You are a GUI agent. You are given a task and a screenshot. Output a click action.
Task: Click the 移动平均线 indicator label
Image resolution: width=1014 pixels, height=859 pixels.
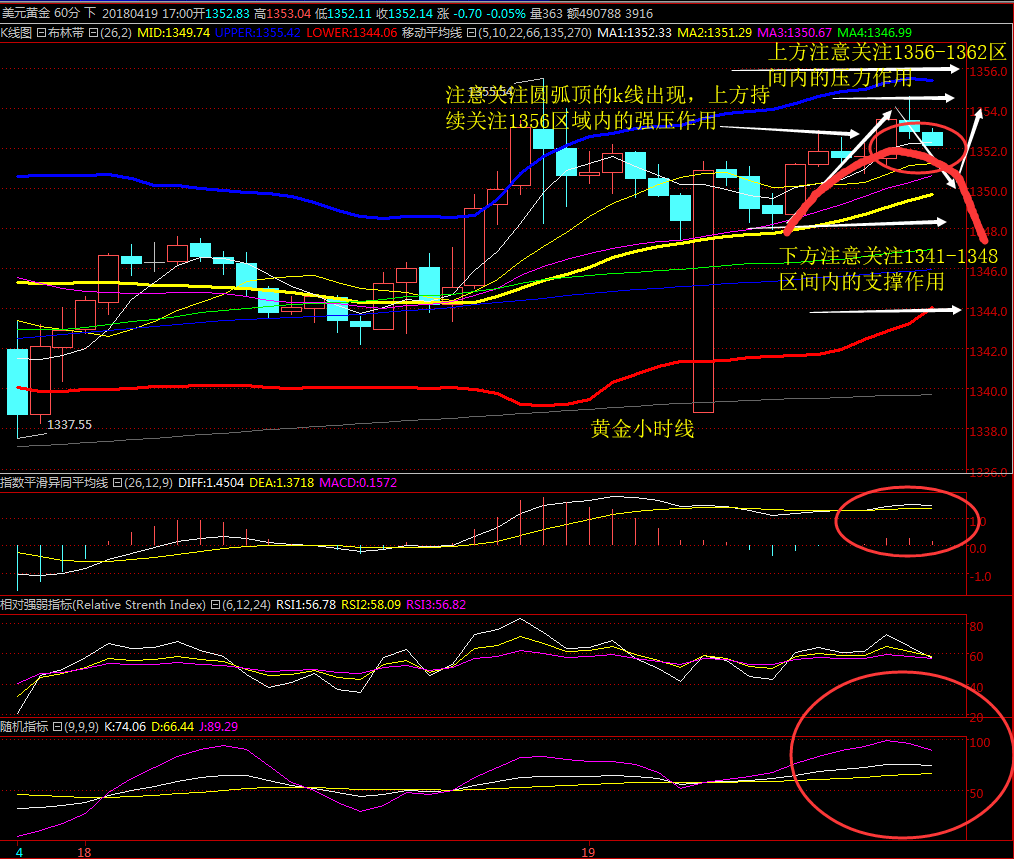[x=430, y=33]
